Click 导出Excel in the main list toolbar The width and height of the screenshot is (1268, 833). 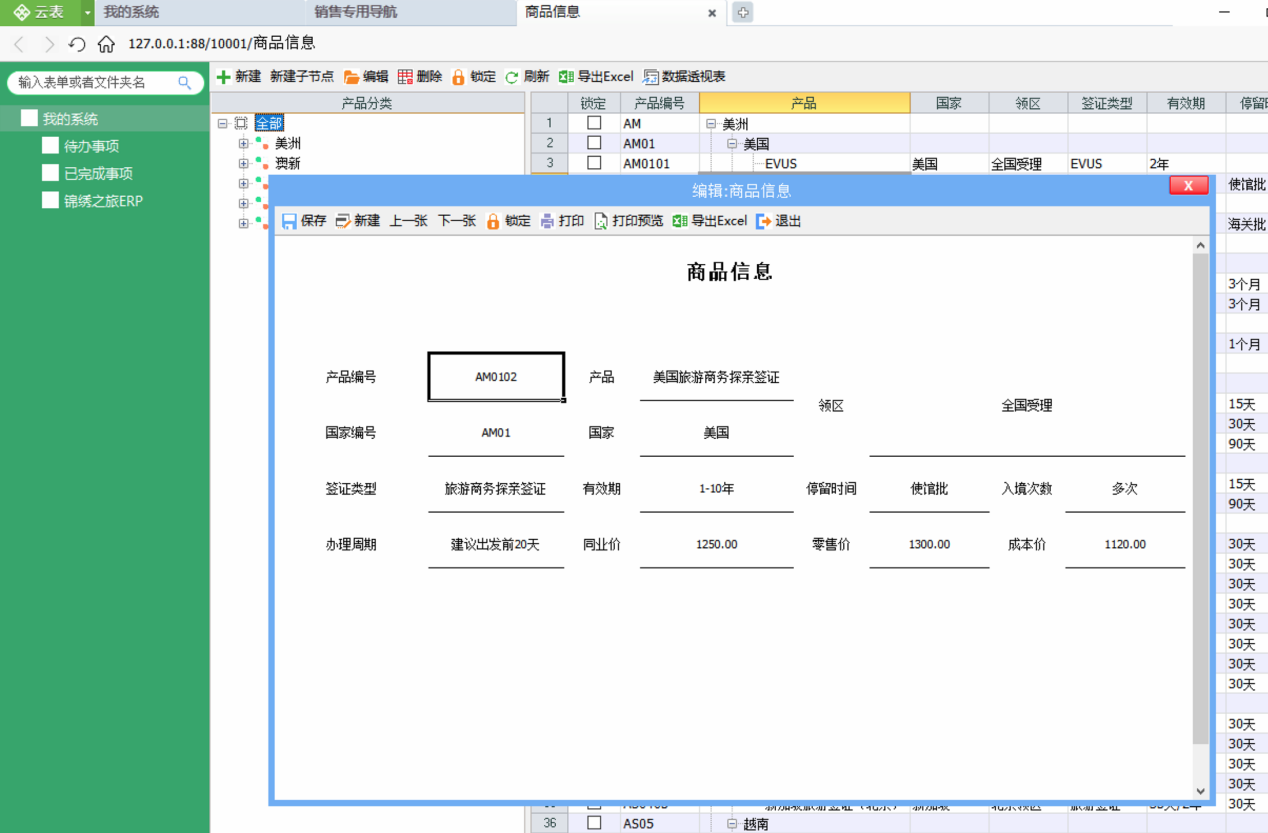(596, 76)
